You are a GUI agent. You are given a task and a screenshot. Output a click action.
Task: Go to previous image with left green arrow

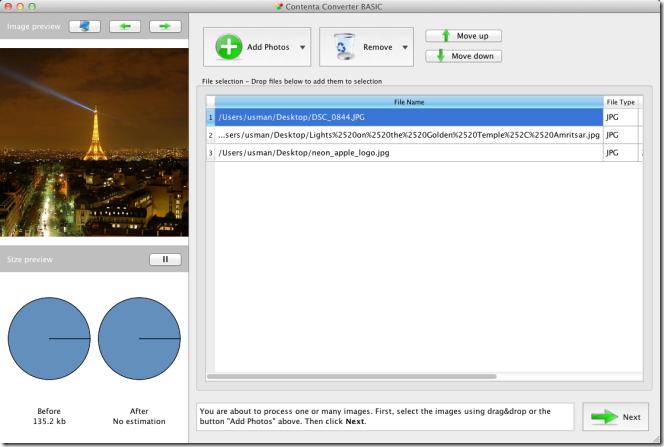click(x=125, y=26)
